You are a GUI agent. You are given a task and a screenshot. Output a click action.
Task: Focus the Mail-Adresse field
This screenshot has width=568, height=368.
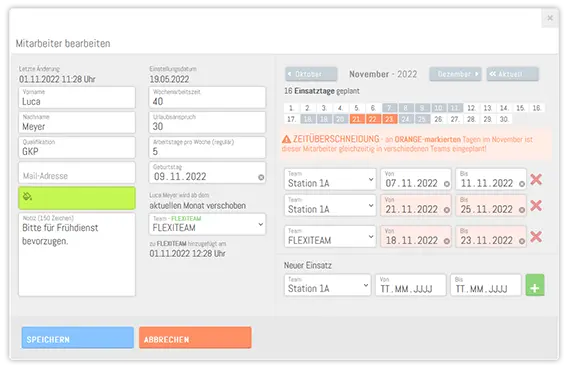(x=77, y=172)
